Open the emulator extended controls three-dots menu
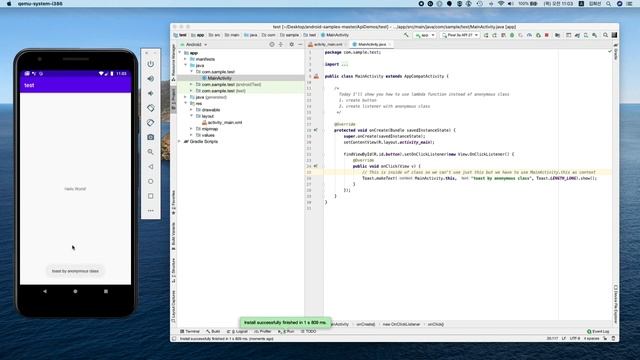The width and height of the screenshot is (640, 360). click(151, 211)
